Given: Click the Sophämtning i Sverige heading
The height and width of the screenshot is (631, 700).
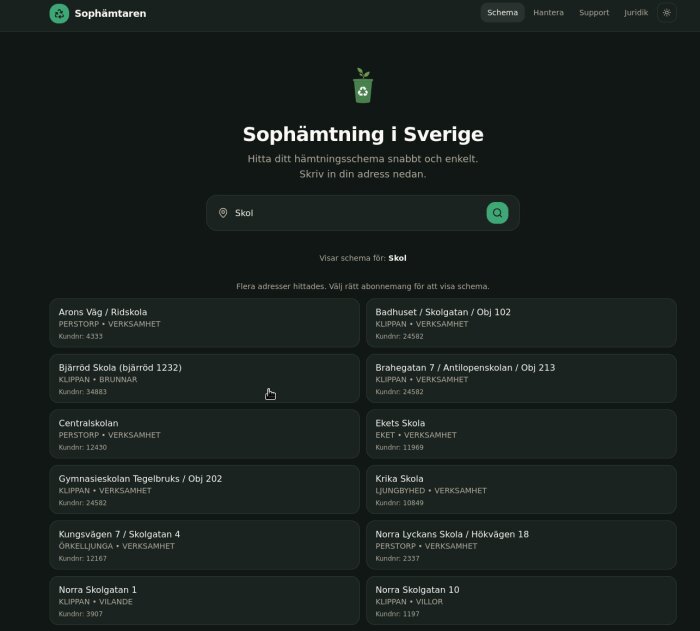Looking at the screenshot, I should pyautogui.click(x=363, y=134).
